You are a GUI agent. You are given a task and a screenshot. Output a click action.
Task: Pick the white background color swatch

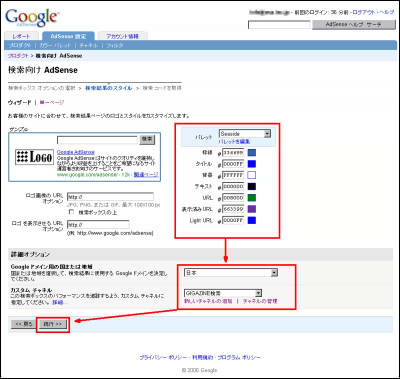[x=252, y=175]
